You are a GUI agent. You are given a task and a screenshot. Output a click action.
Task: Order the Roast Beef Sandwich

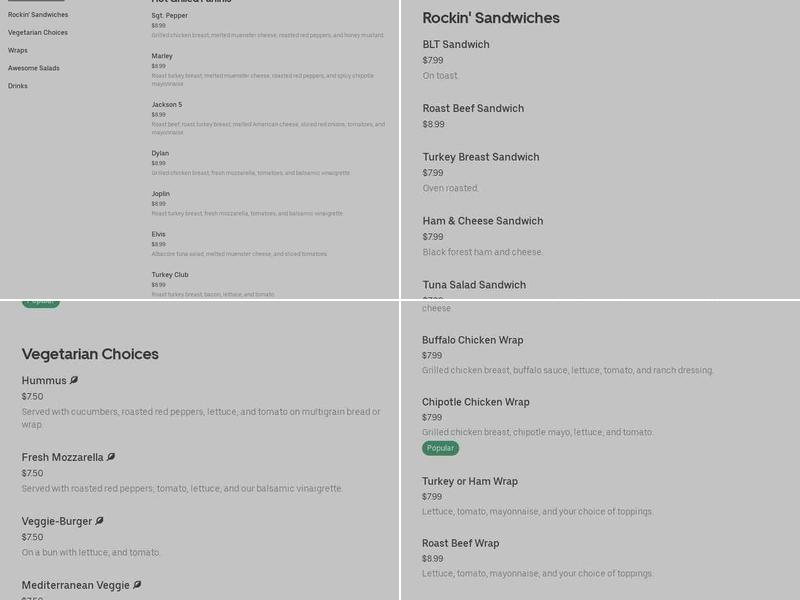pyautogui.click(x=471, y=108)
